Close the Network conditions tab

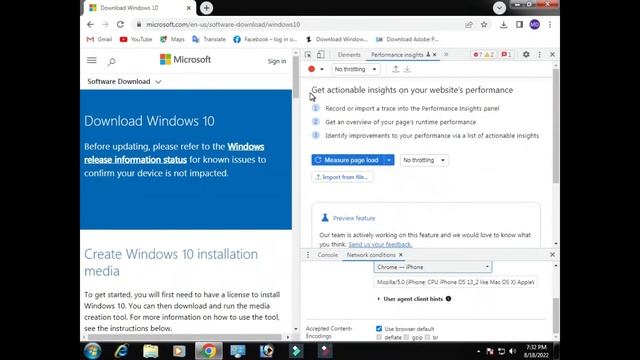(401, 255)
